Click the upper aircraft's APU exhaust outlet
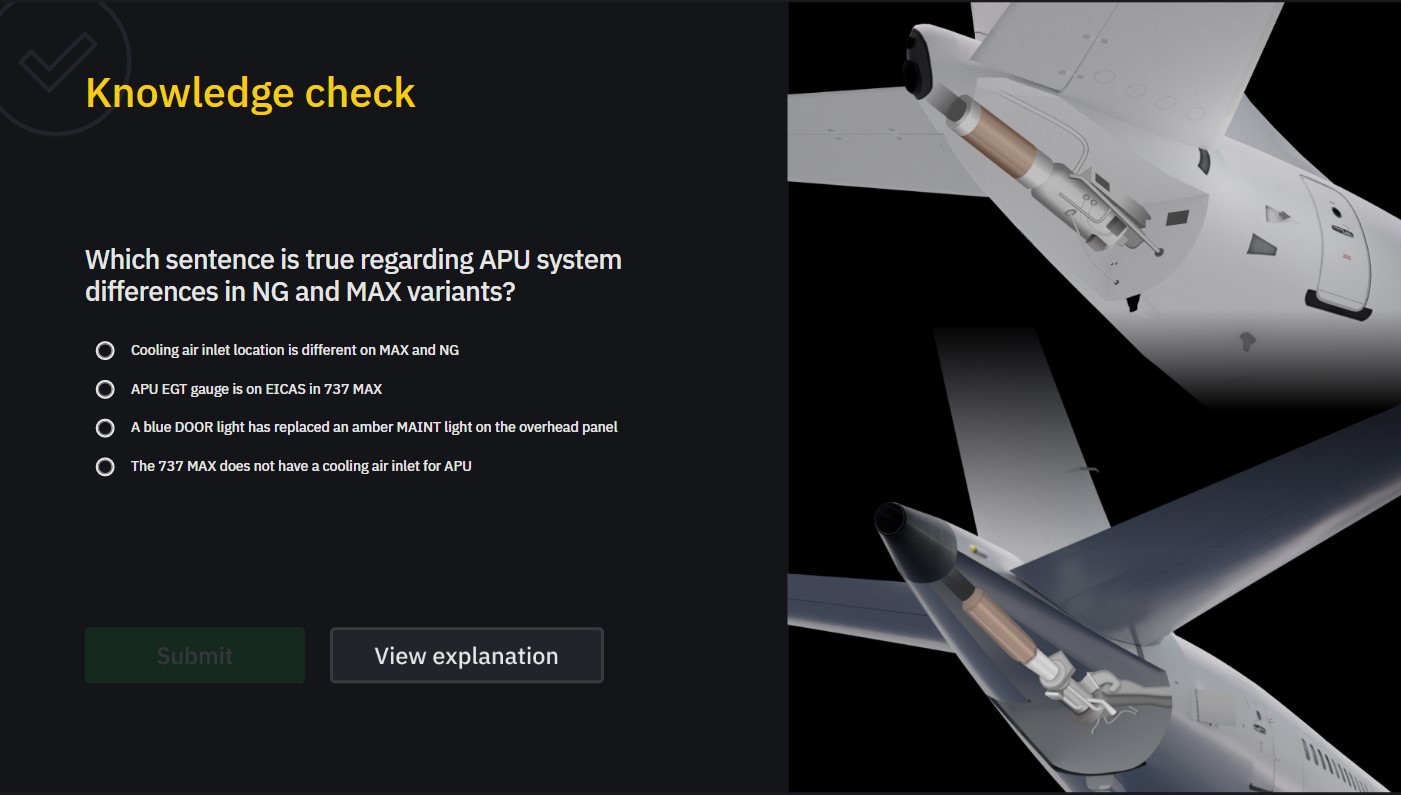 [920, 57]
